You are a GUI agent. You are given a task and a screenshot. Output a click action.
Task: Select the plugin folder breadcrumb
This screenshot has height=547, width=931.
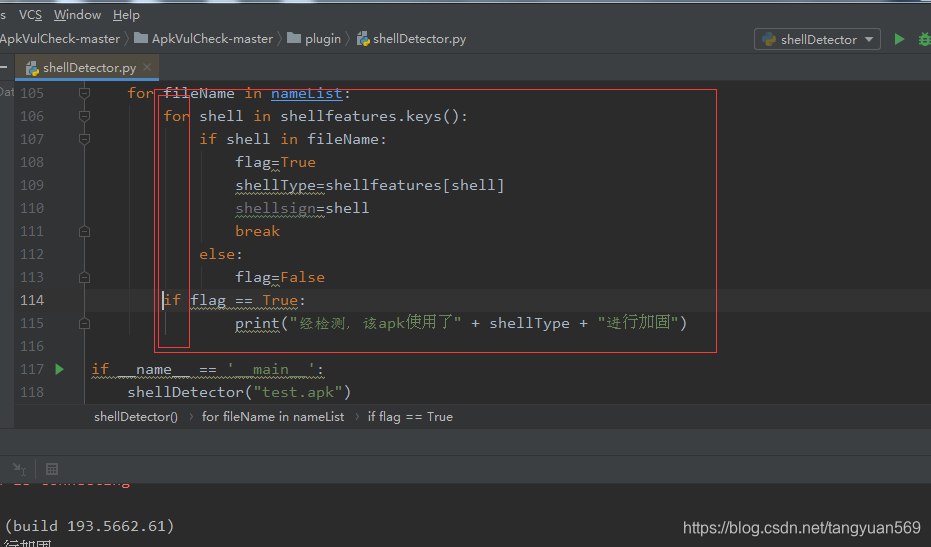click(x=314, y=39)
